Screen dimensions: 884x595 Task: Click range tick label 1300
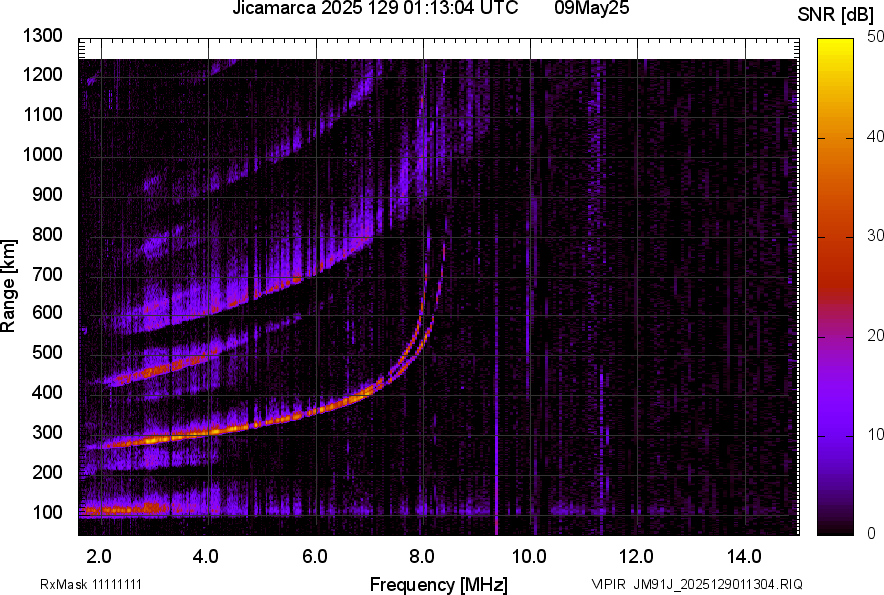tap(42, 36)
